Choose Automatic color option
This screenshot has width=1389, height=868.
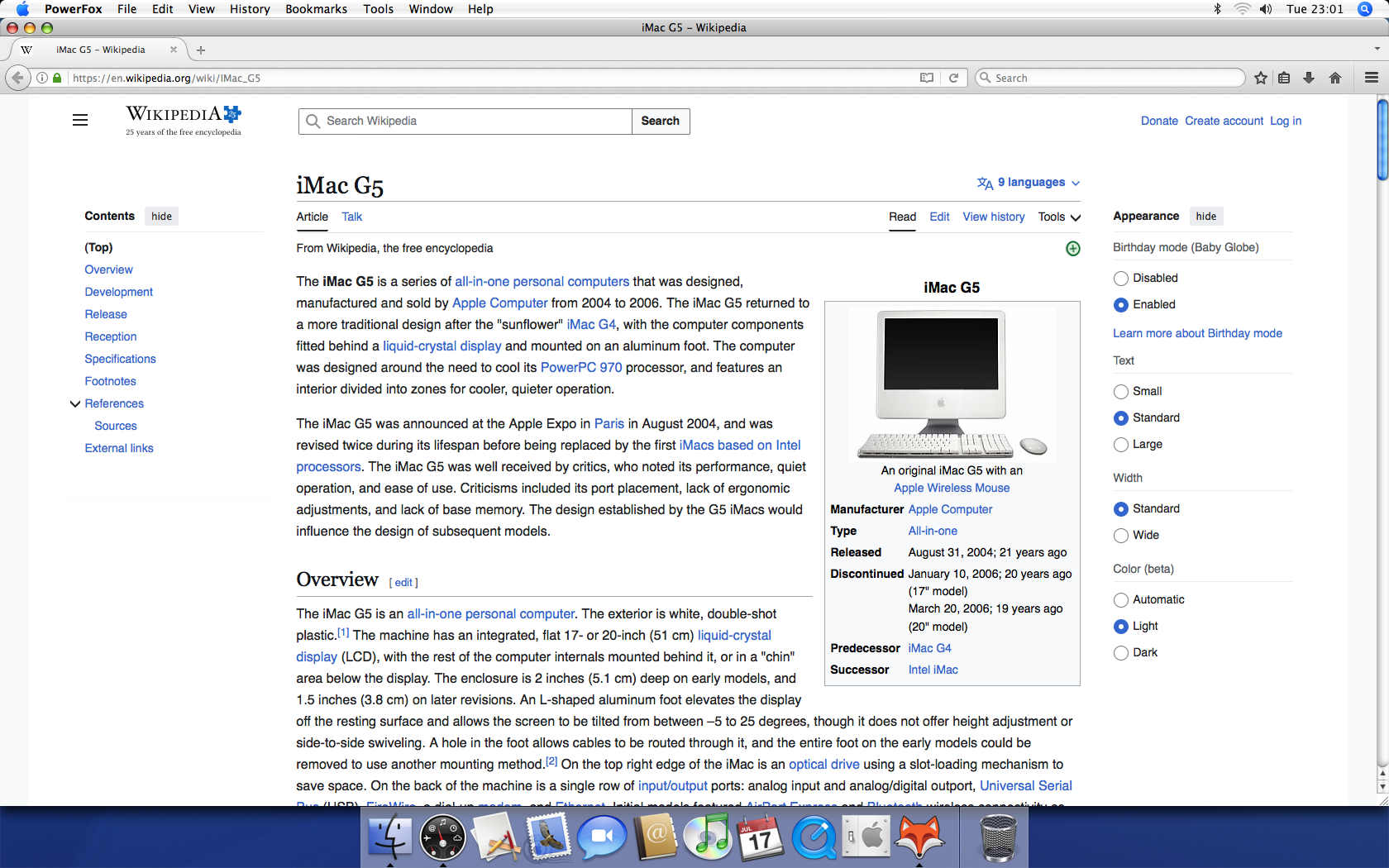tap(1121, 600)
